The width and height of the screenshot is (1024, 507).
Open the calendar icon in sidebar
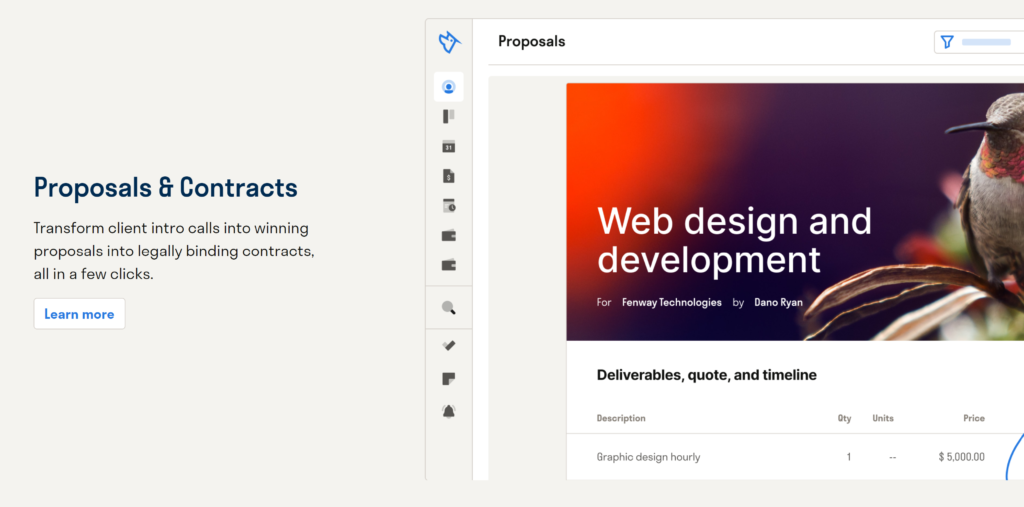tap(449, 146)
